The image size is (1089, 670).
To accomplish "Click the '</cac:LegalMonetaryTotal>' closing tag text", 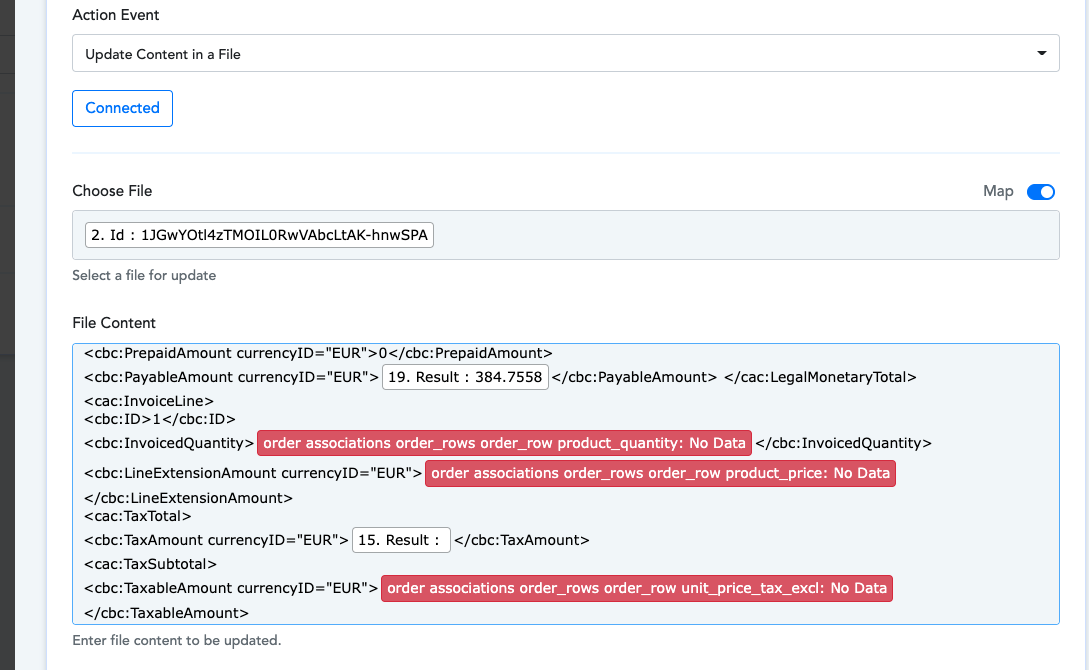I will tap(820, 377).
